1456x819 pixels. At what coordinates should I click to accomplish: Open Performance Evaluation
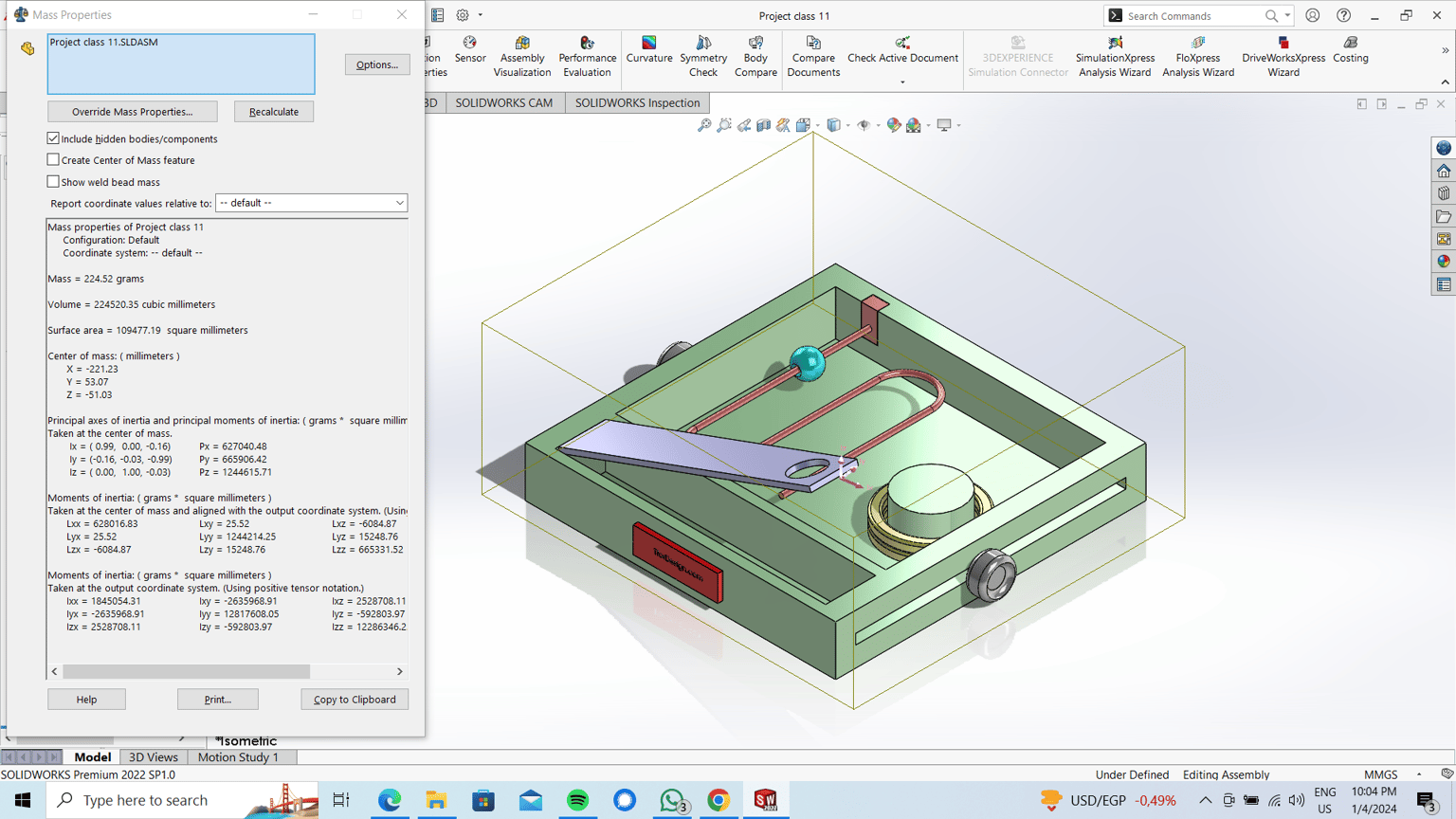coord(588,57)
